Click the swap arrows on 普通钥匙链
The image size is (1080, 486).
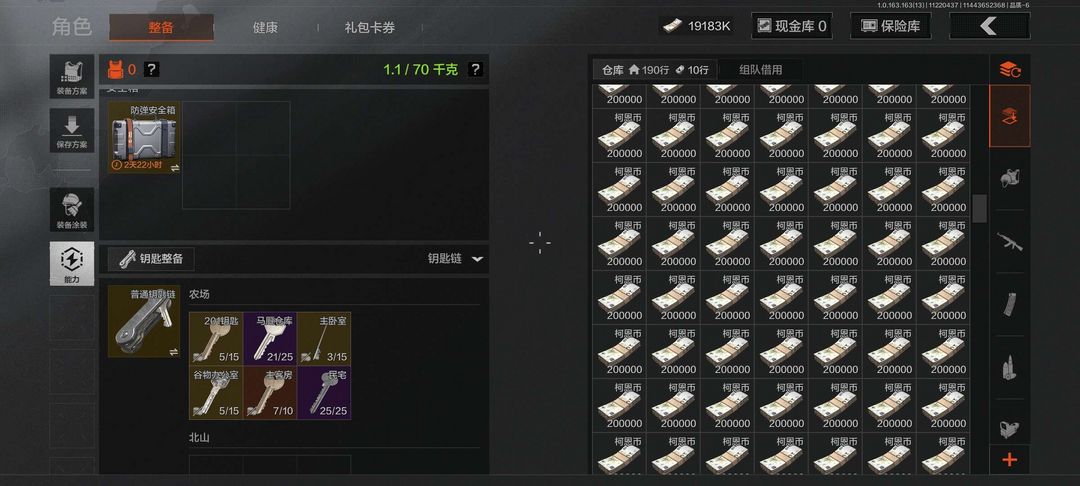[174, 351]
